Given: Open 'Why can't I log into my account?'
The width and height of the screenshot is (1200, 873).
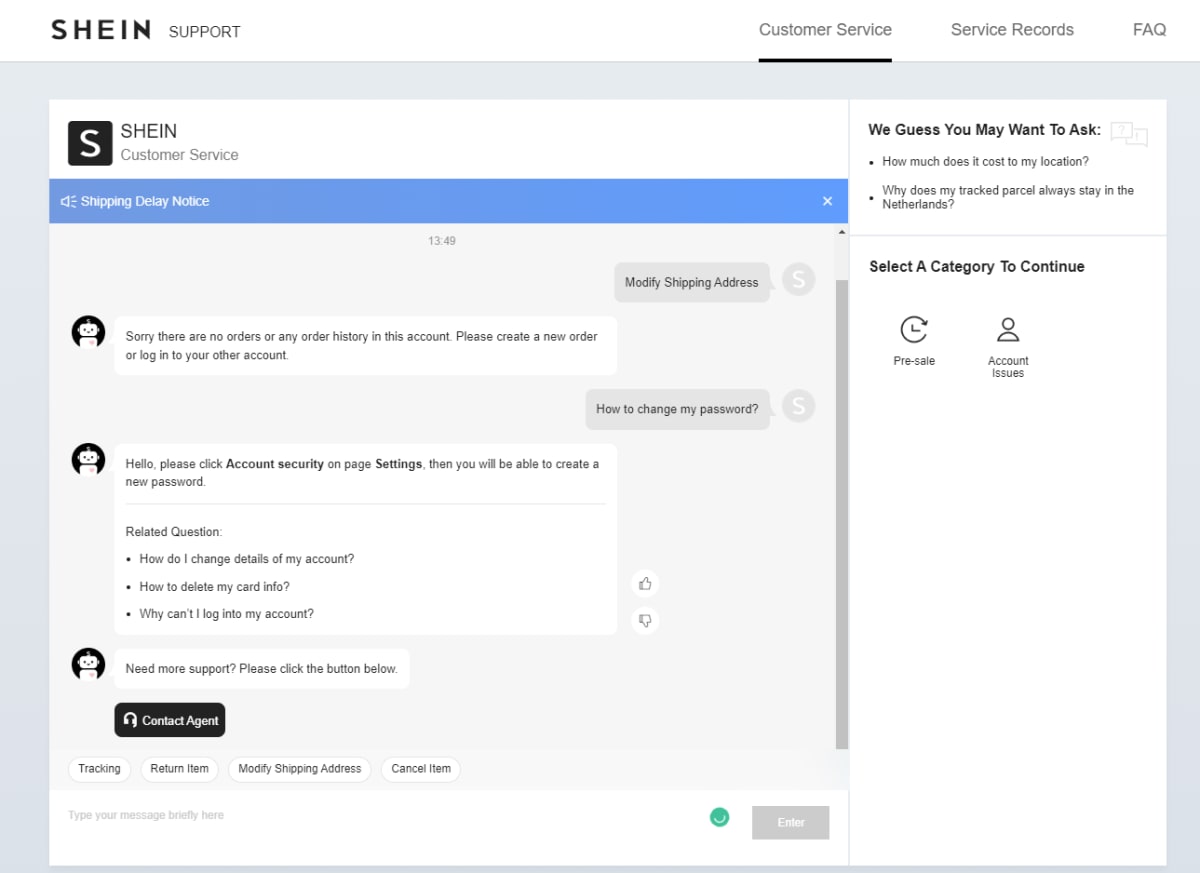Looking at the screenshot, I should coord(227,614).
